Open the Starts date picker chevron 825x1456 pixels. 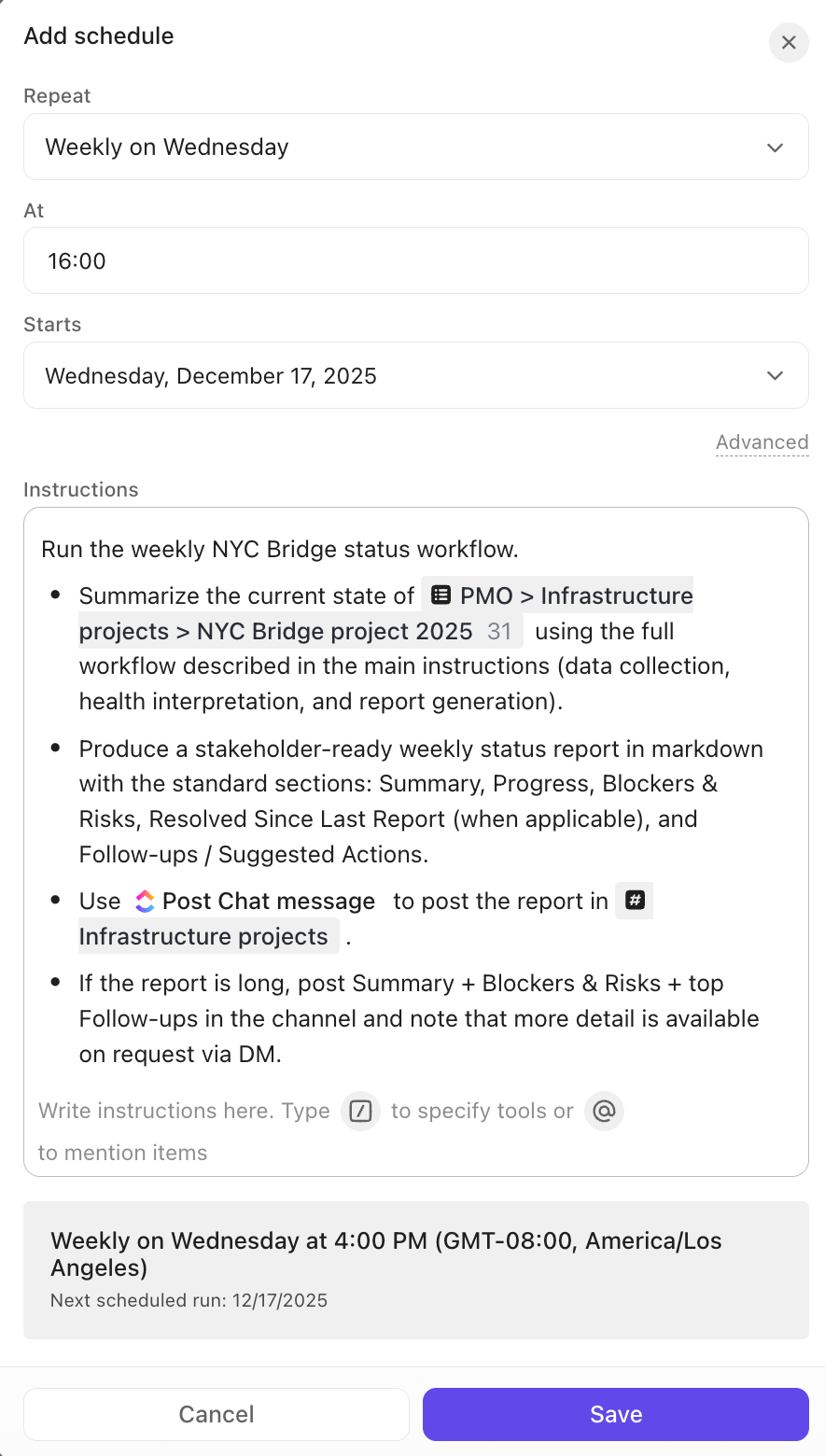click(x=775, y=375)
